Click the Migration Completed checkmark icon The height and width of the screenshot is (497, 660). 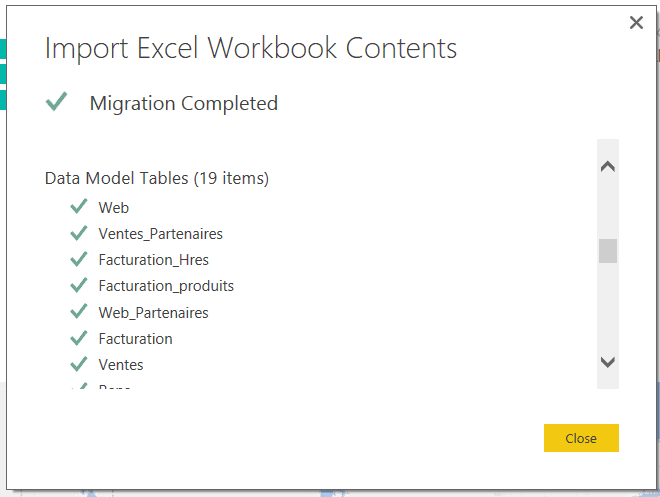(57, 101)
